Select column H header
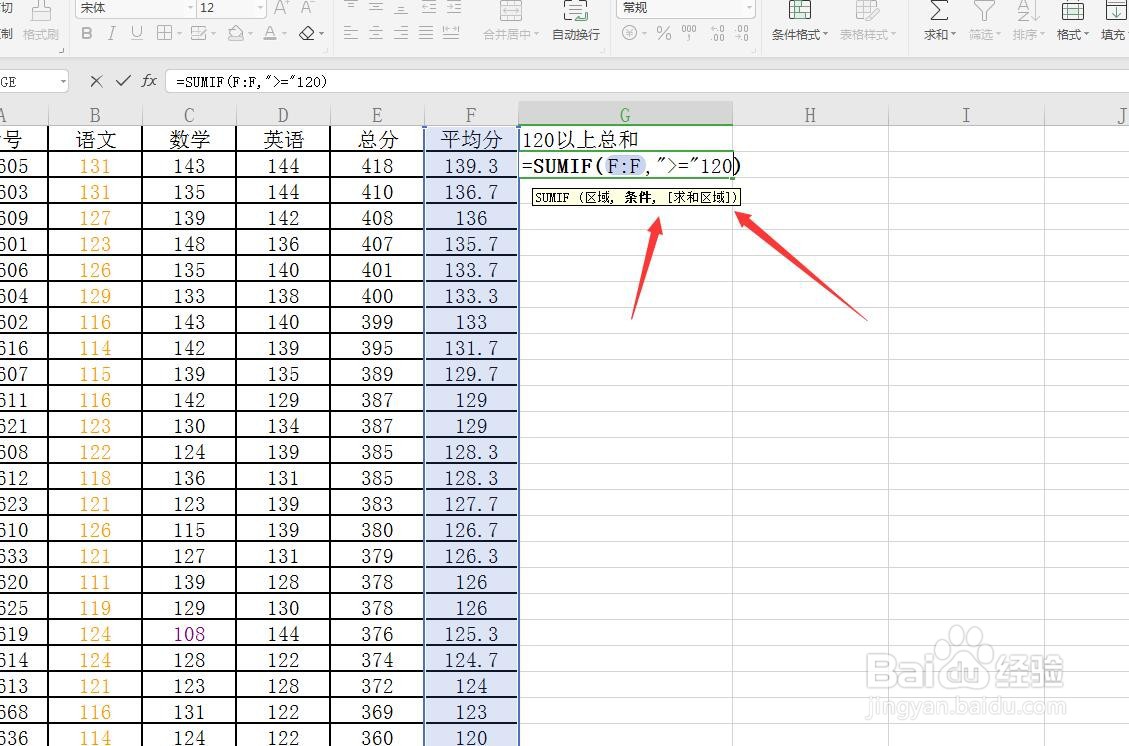This screenshot has width=1129, height=746. tap(810, 114)
